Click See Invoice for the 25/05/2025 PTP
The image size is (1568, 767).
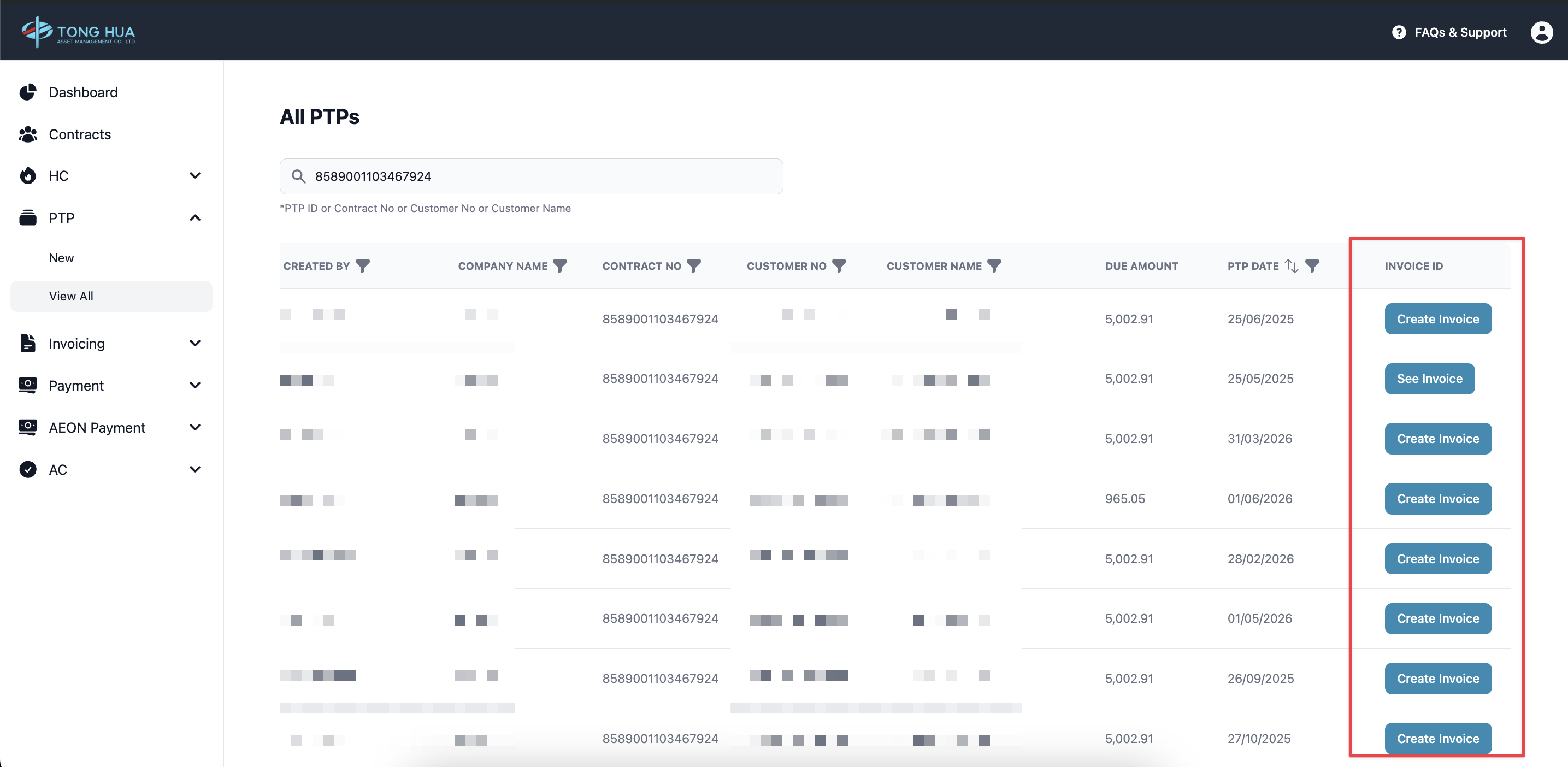[x=1429, y=379]
